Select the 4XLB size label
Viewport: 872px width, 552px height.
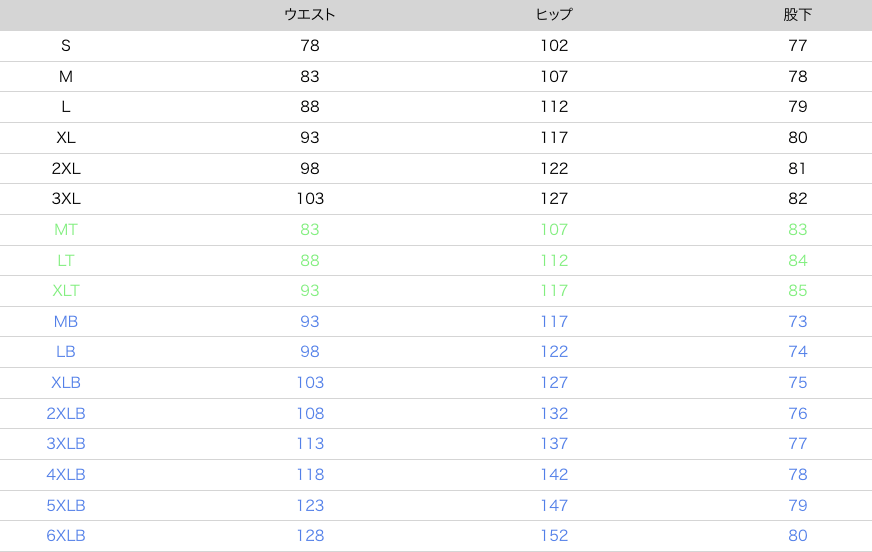66,475
